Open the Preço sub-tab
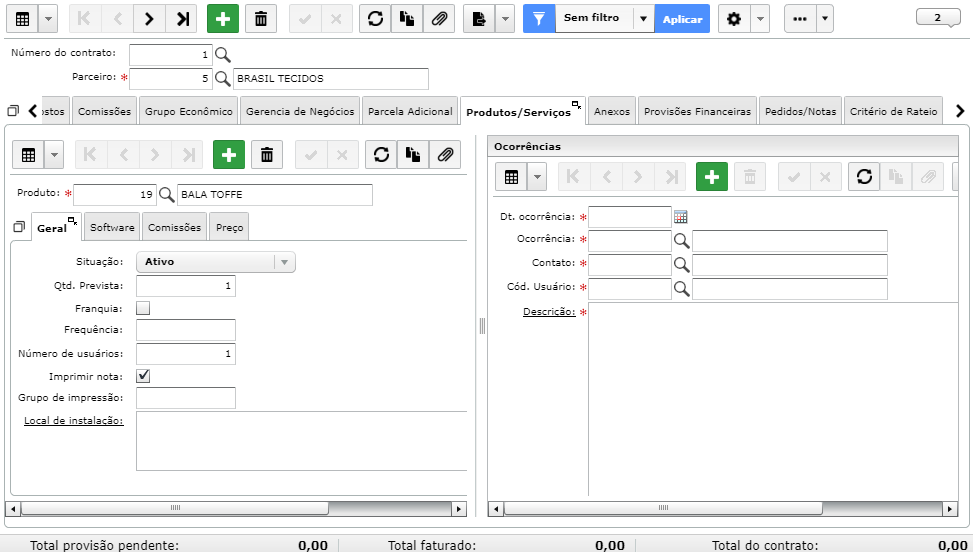The image size is (973, 552). [230, 227]
